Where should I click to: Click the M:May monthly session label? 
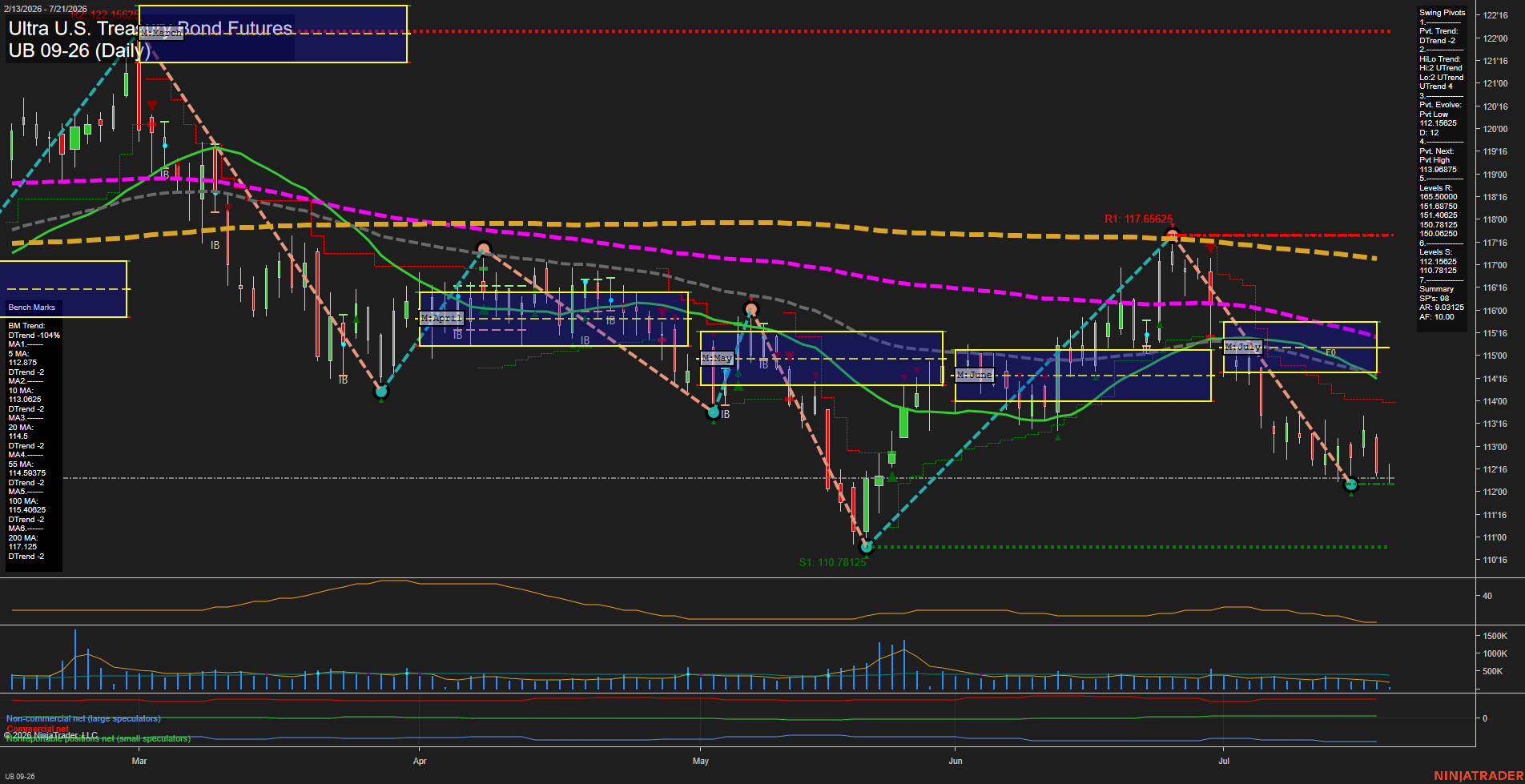717,358
